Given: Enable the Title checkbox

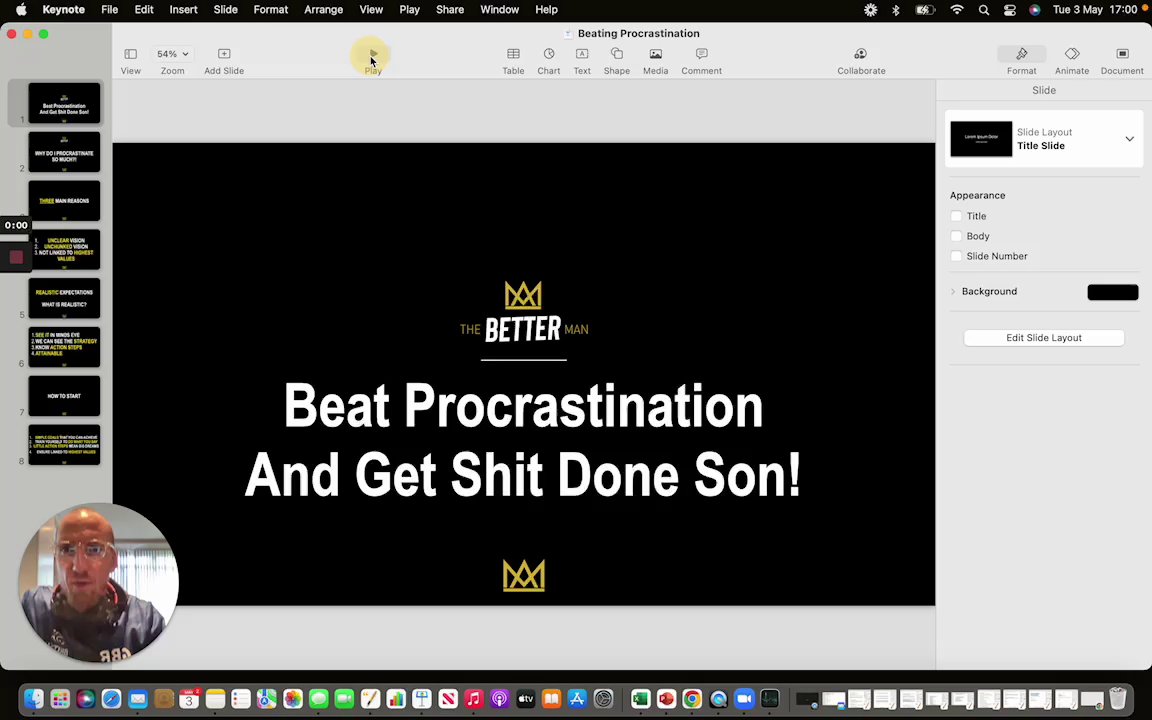Looking at the screenshot, I should [x=956, y=216].
